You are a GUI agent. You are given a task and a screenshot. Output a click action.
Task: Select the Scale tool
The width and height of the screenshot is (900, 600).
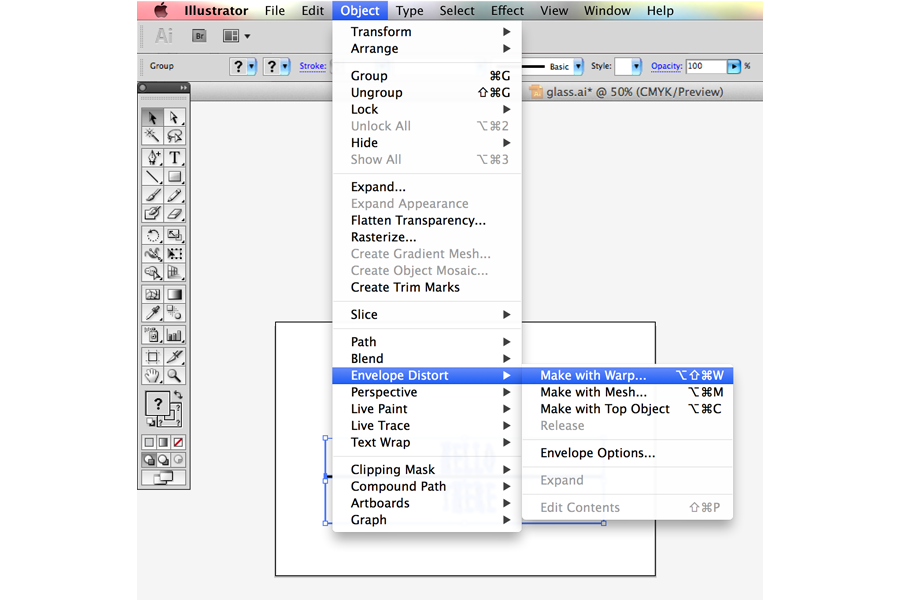tap(174, 235)
